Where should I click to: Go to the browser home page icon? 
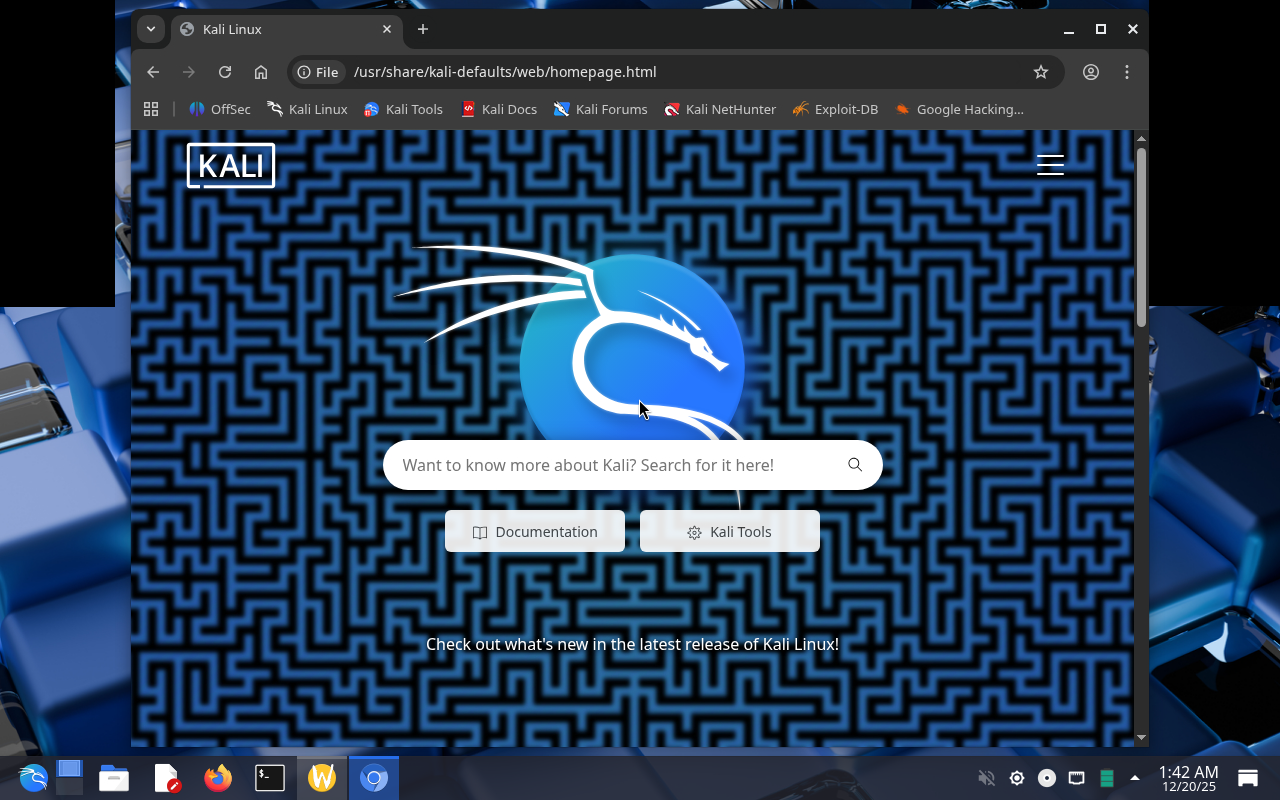[x=261, y=72]
